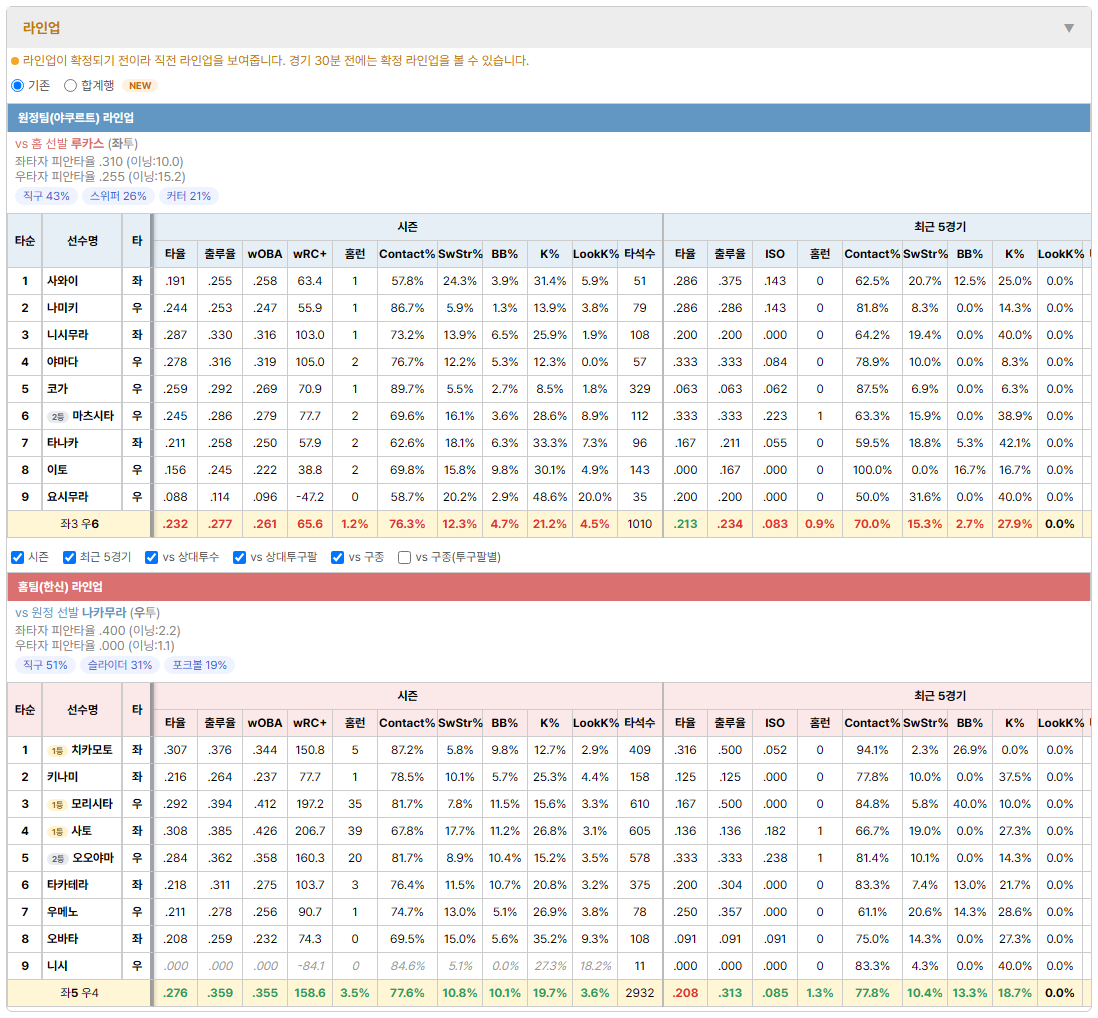This screenshot has width=1098, height=1018.
Task: Enable the vs 구종(투구팔별) checkbox
Action: point(404,557)
